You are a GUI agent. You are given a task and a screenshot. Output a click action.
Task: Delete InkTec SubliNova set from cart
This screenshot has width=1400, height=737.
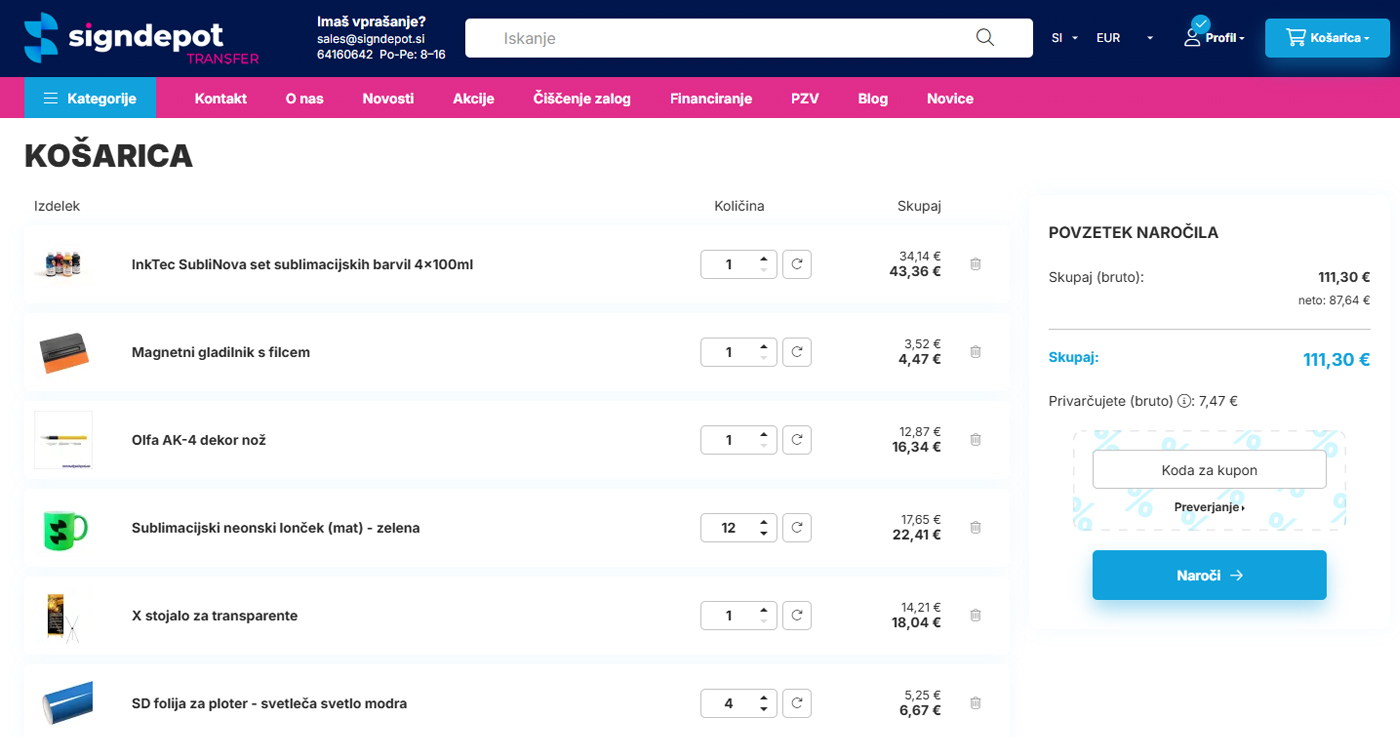tap(975, 264)
